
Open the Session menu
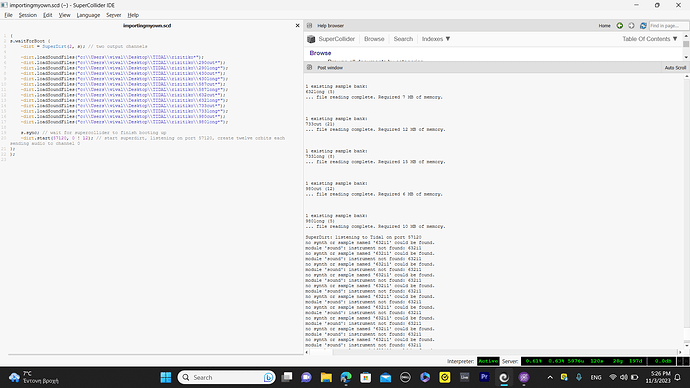[x=28, y=15]
